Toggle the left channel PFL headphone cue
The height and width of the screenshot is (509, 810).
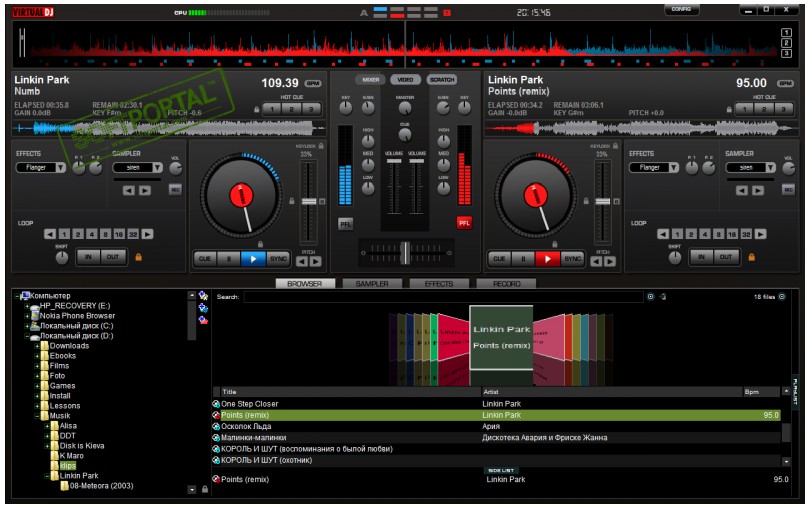(345, 223)
